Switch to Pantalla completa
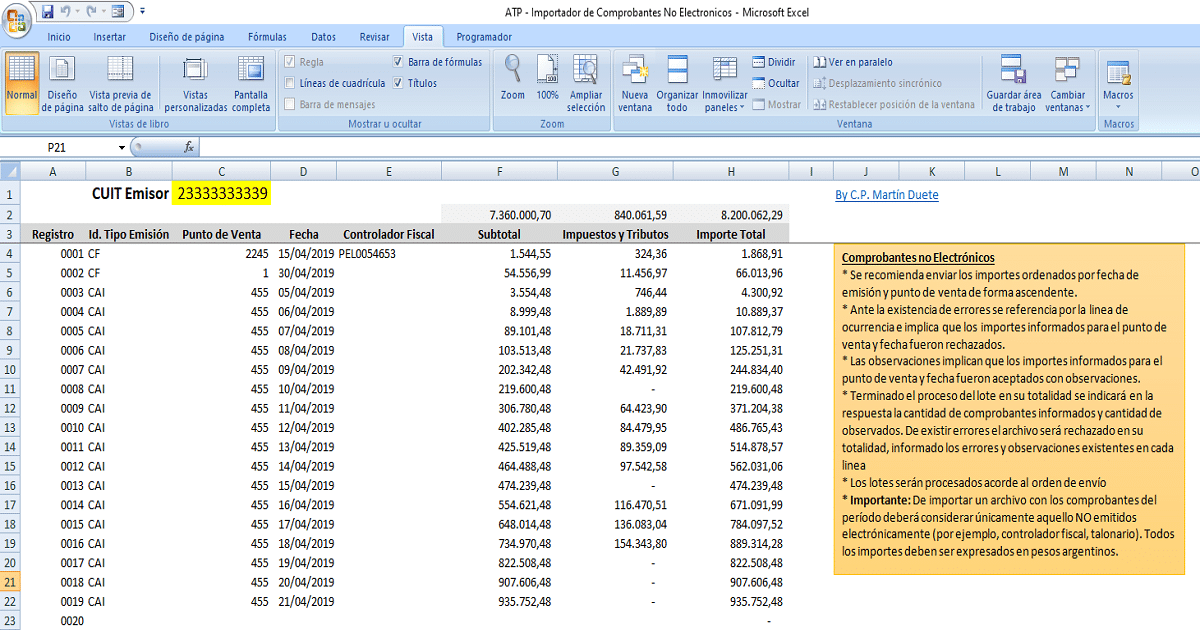1200x630 pixels. click(x=251, y=82)
